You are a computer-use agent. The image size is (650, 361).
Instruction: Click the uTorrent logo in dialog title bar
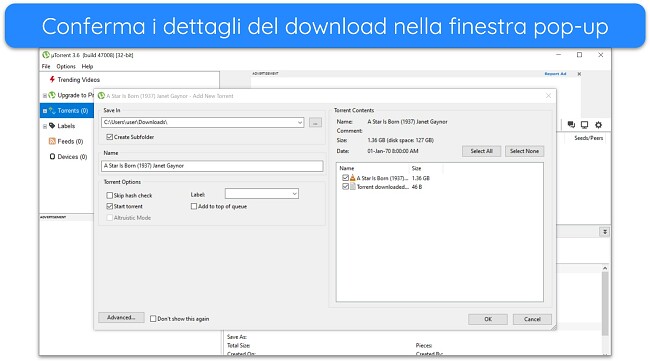101,96
